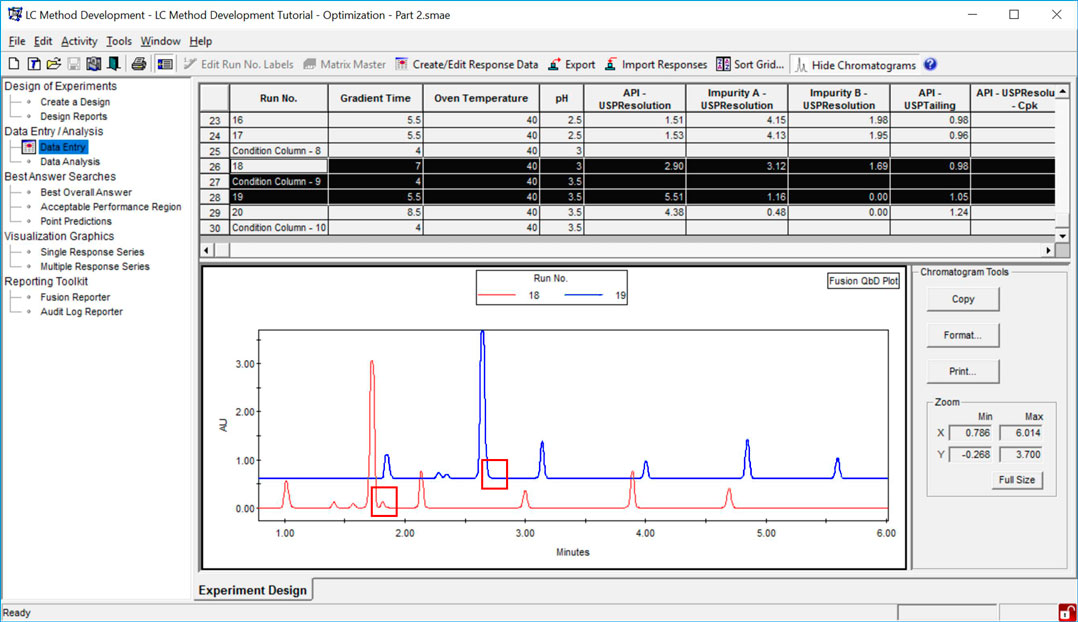This screenshot has width=1078, height=622.
Task: Open Point Predictions
Action: pyautogui.click(x=76, y=221)
